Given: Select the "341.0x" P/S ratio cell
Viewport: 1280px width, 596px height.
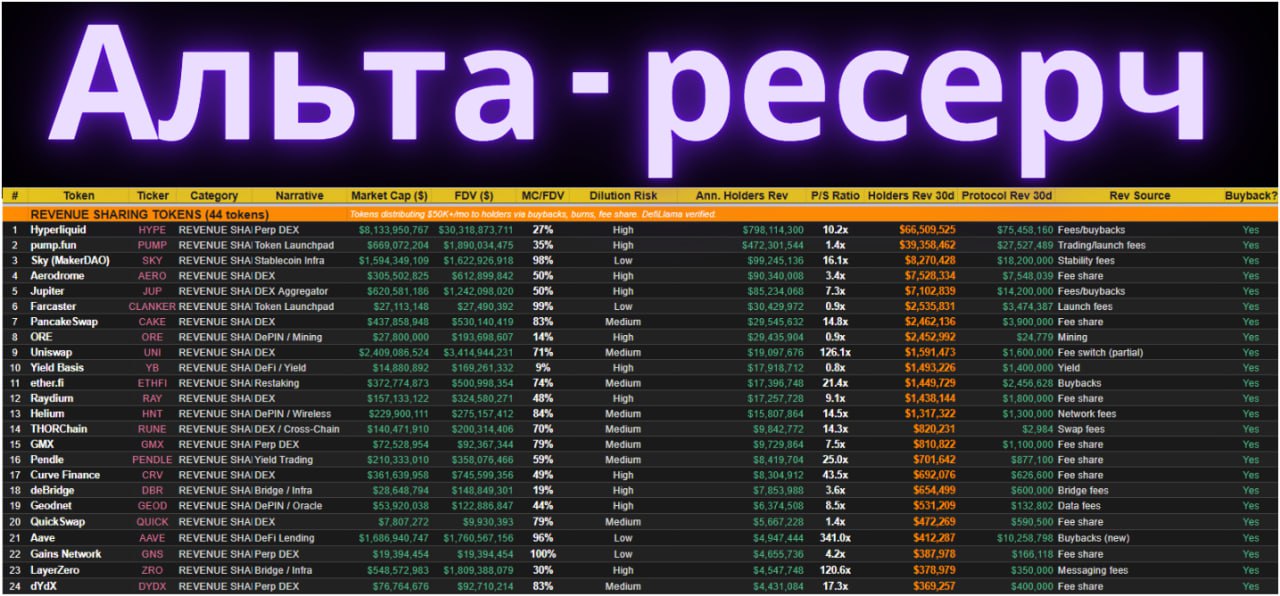Looking at the screenshot, I should (835, 538).
